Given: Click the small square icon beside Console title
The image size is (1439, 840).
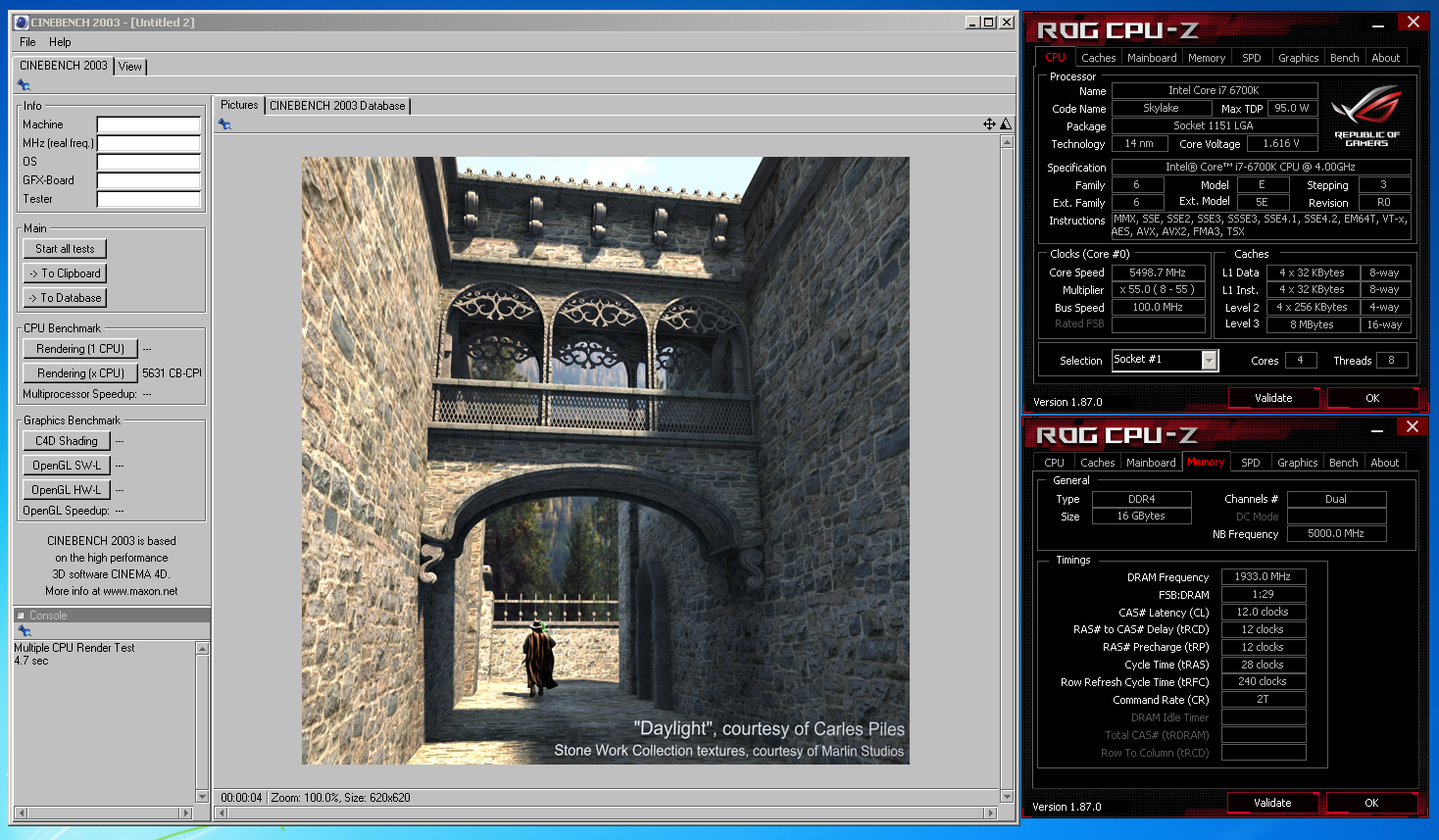Looking at the screenshot, I should click(x=21, y=616).
